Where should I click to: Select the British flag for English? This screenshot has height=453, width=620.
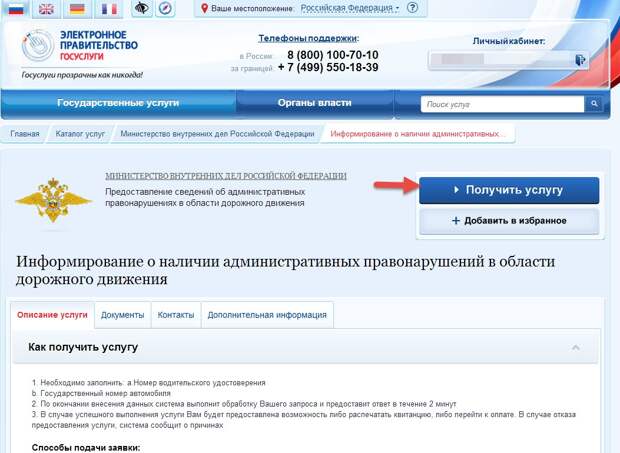46,9
